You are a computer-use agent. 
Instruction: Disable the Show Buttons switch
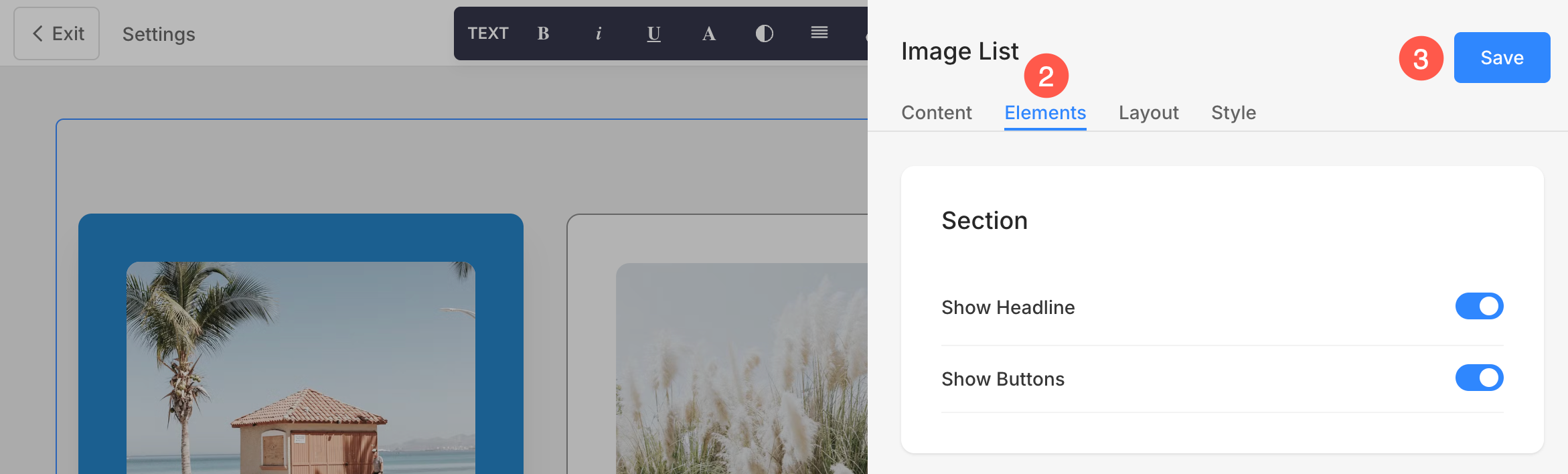[x=1479, y=378]
